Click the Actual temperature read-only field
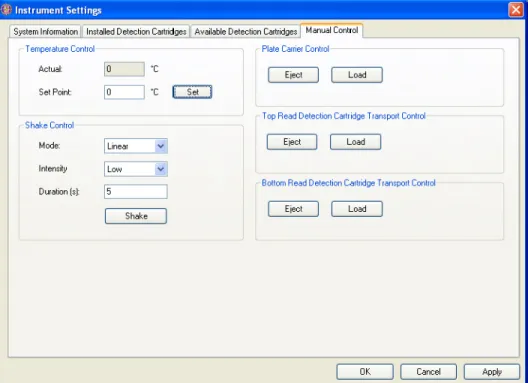Screen dimensions: 528x383 click(124, 69)
